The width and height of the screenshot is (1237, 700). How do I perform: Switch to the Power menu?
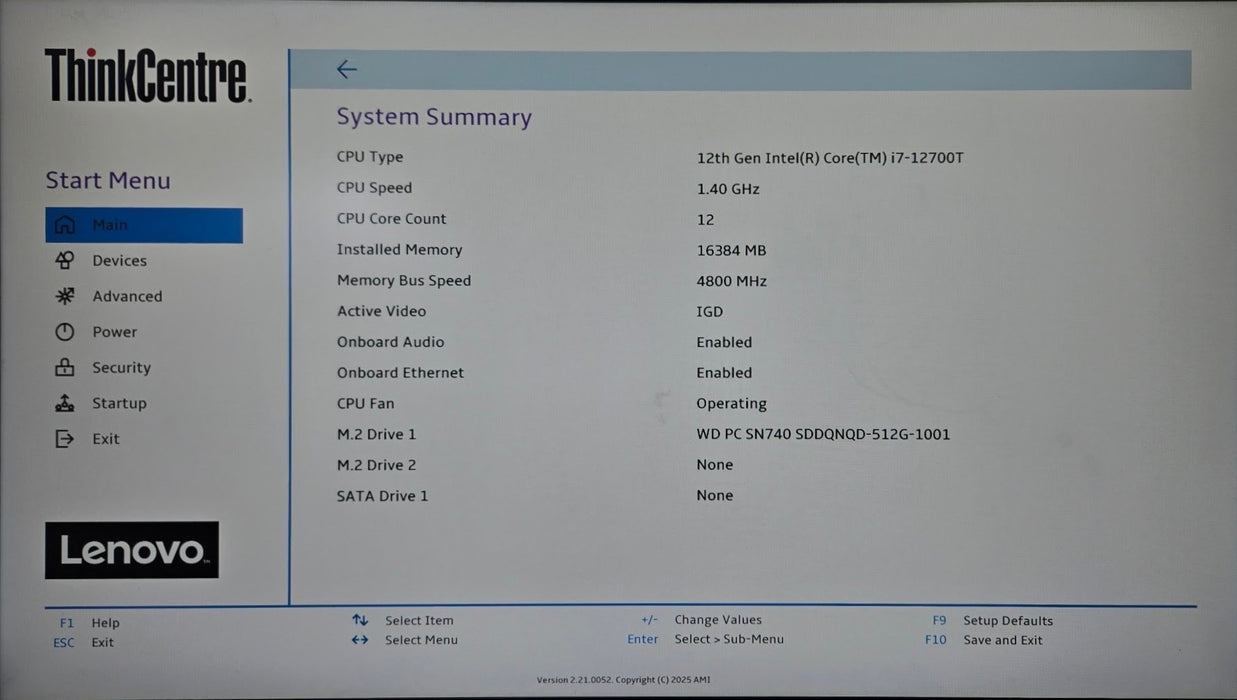115,332
